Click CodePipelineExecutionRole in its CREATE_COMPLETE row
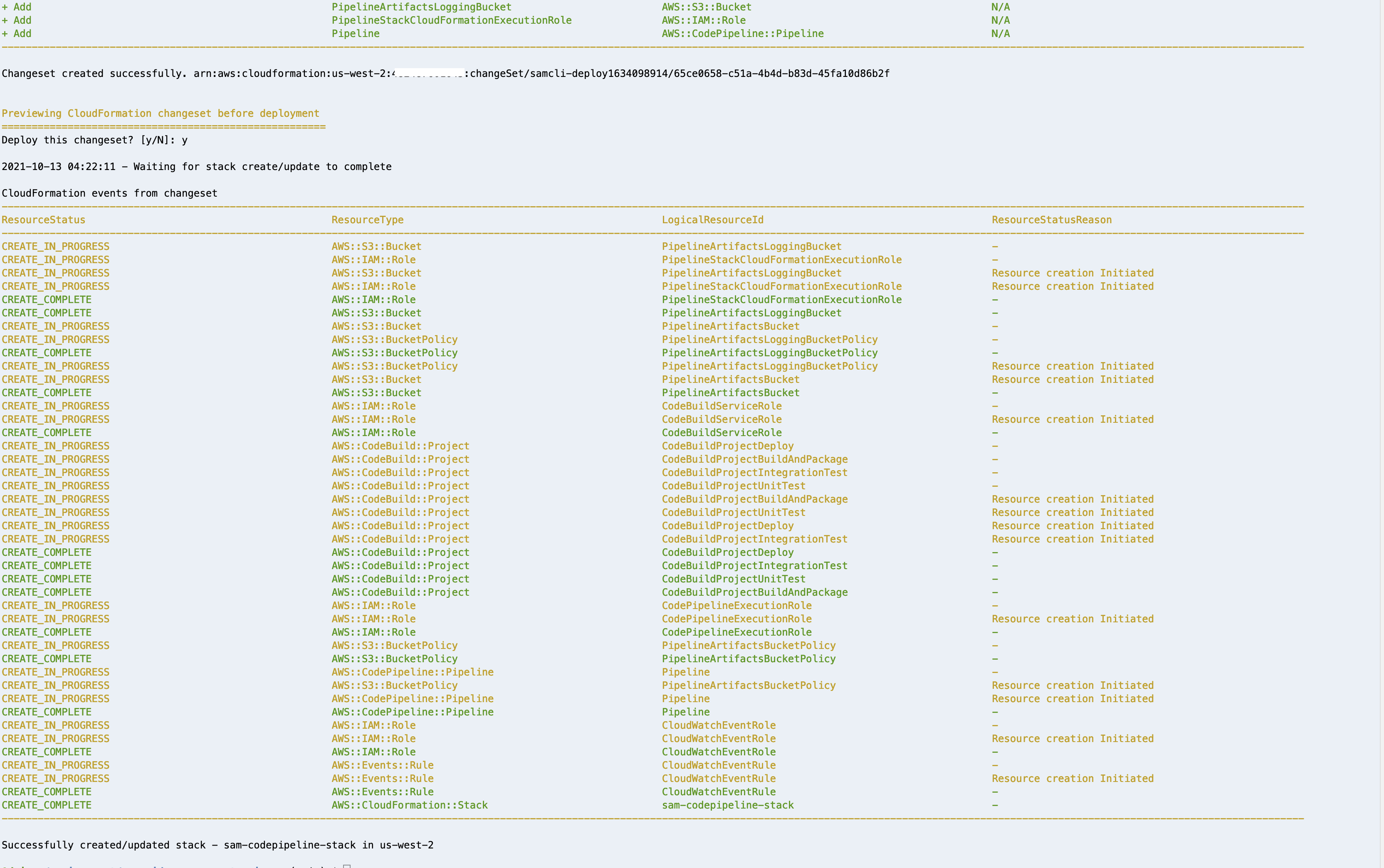Screen dimensions: 1384x868 click(737, 632)
